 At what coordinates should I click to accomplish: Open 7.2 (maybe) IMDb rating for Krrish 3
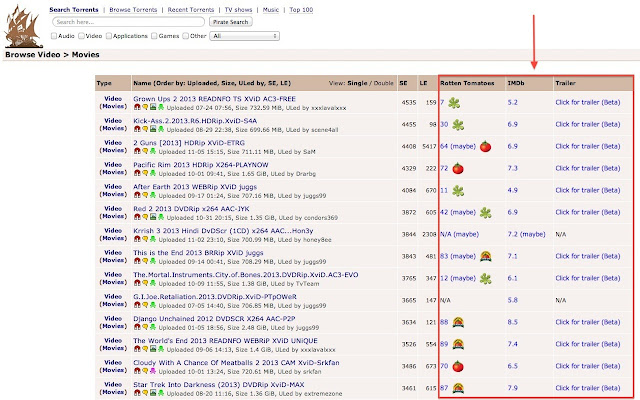(x=527, y=234)
